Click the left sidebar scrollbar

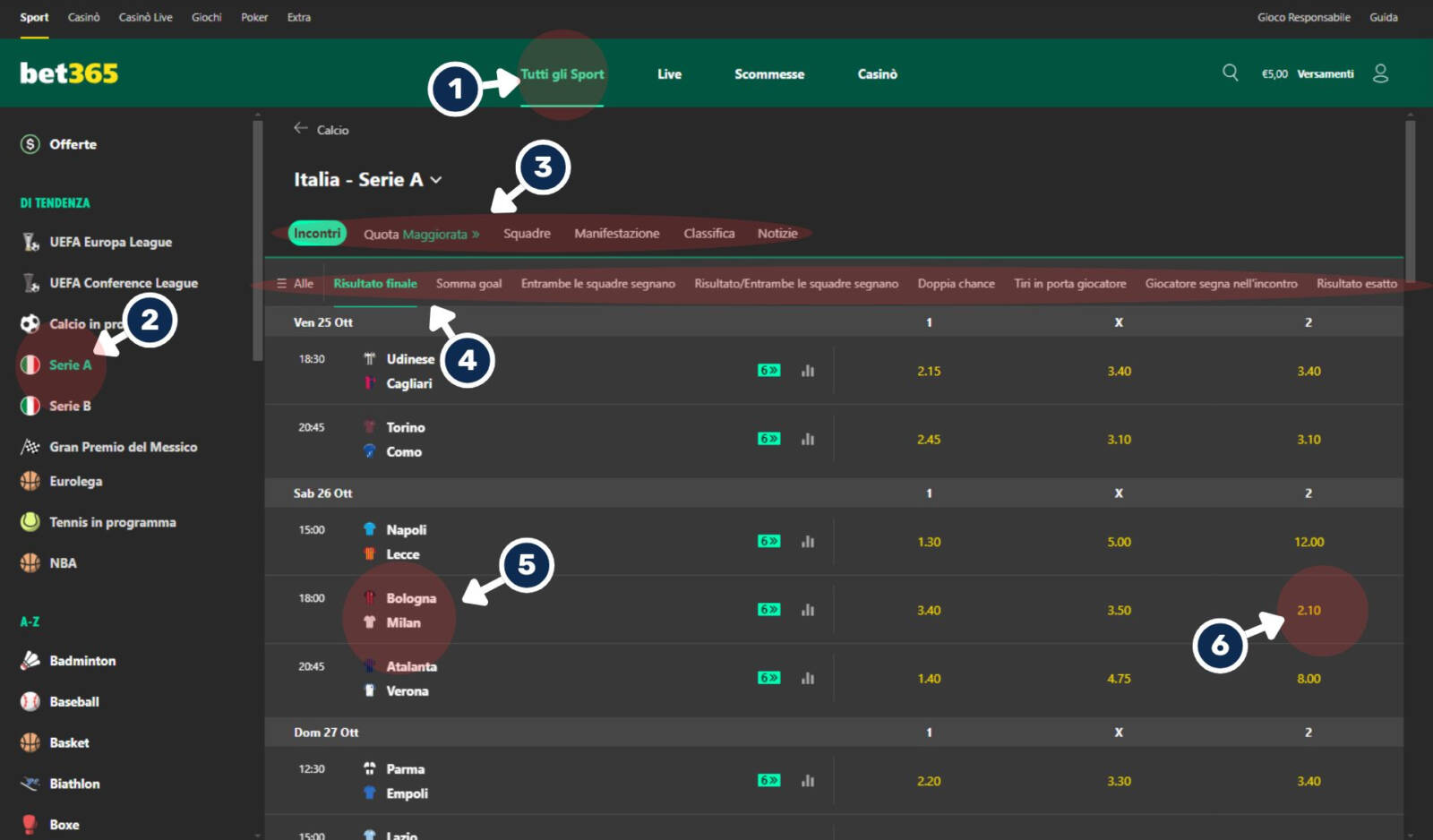258,242
